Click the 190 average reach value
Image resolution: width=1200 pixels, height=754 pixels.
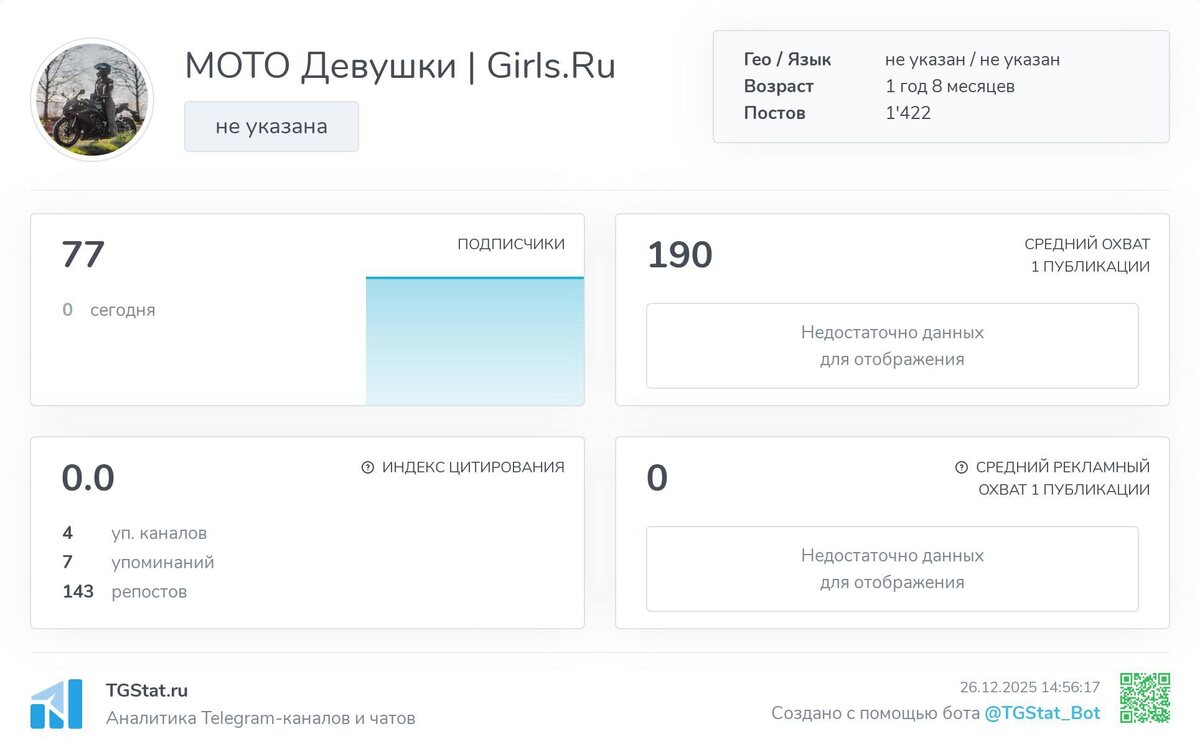[x=680, y=255]
